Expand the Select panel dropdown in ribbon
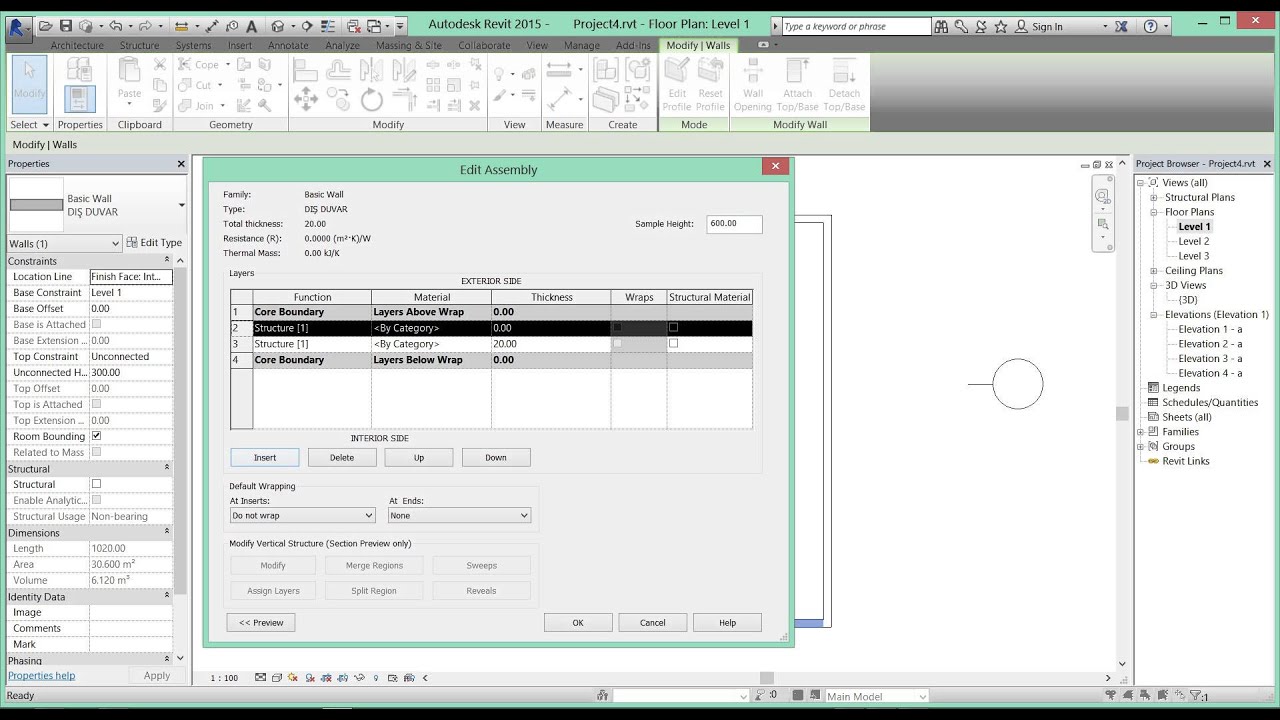 coord(29,125)
